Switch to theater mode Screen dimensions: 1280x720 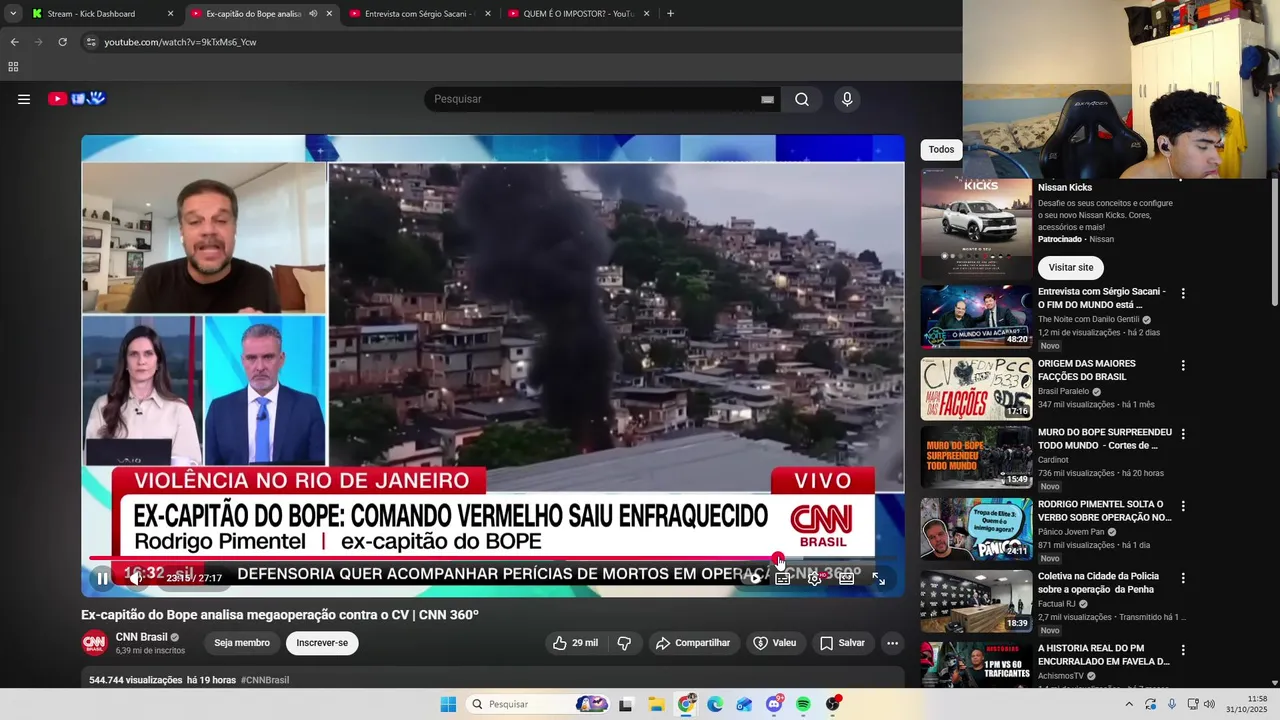(847, 578)
